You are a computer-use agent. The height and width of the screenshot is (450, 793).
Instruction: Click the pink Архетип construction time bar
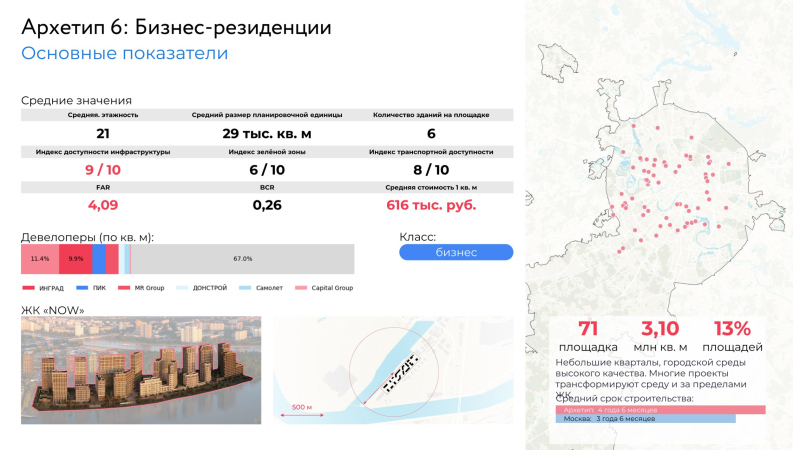tap(660, 410)
